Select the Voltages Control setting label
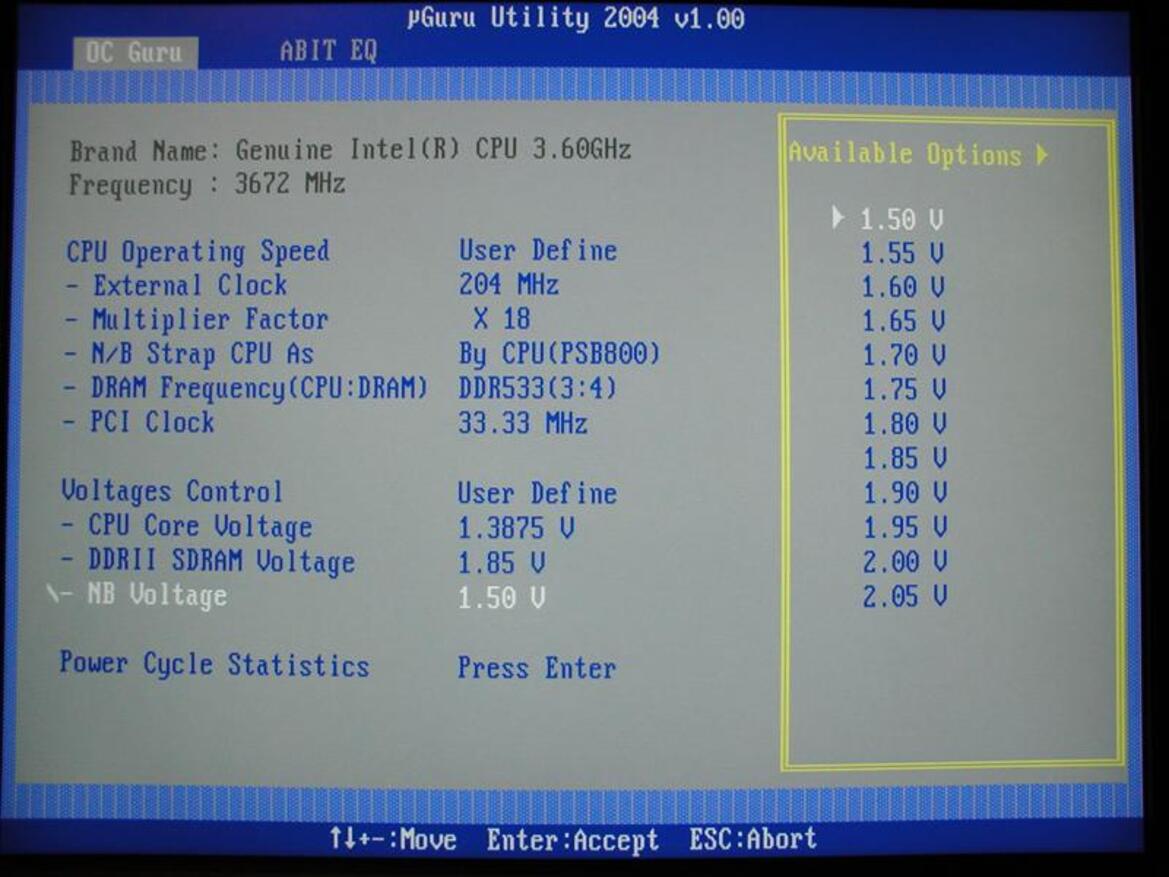1169x877 pixels. click(x=172, y=491)
